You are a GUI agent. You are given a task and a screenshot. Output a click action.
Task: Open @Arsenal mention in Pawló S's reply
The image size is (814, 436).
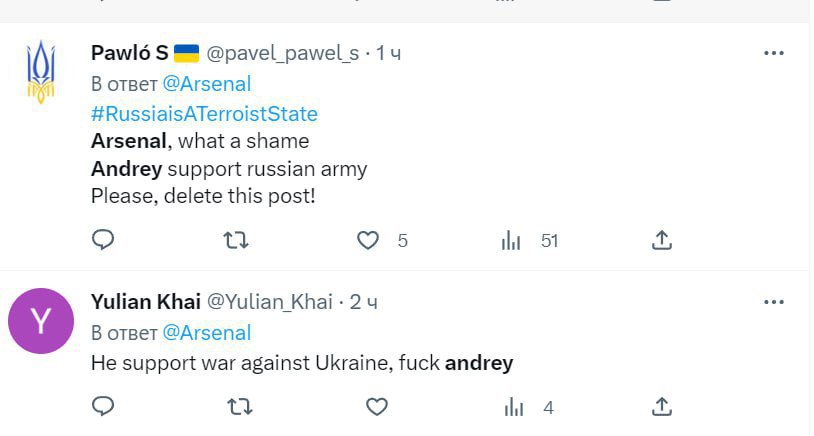[x=206, y=84]
